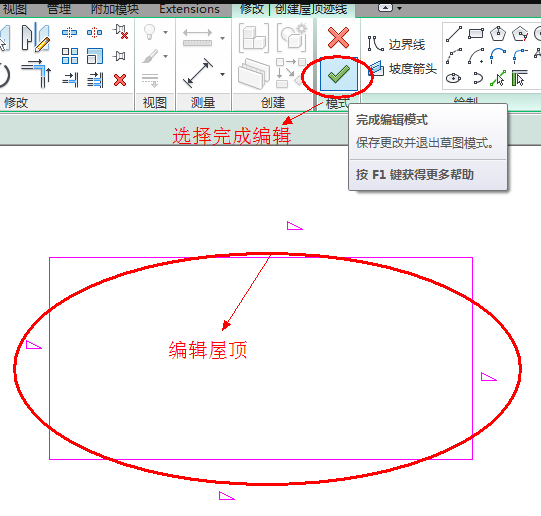The width and height of the screenshot is (541, 516).
Task: Select the right magenta roof boundary line
Action: 472,358
